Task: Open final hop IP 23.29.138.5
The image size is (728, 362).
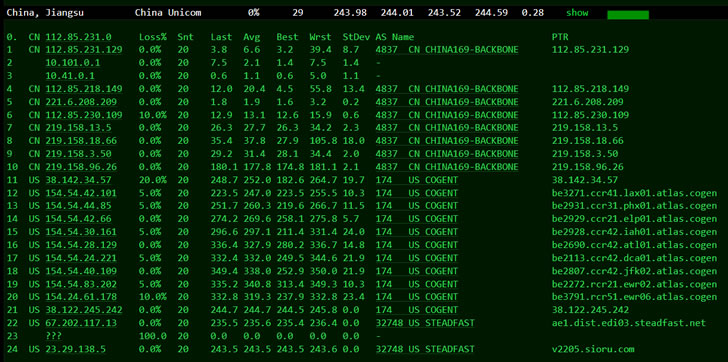Action: (x=76, y=349)
